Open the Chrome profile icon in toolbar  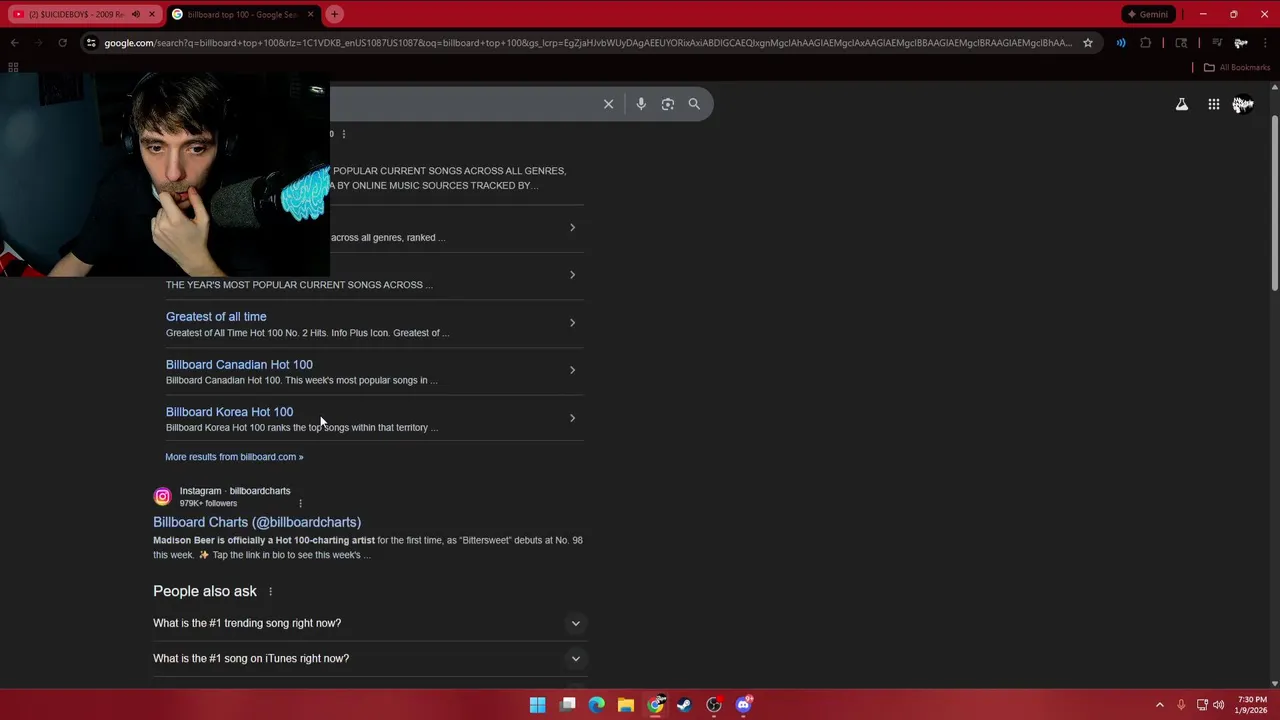[1241, 43]
